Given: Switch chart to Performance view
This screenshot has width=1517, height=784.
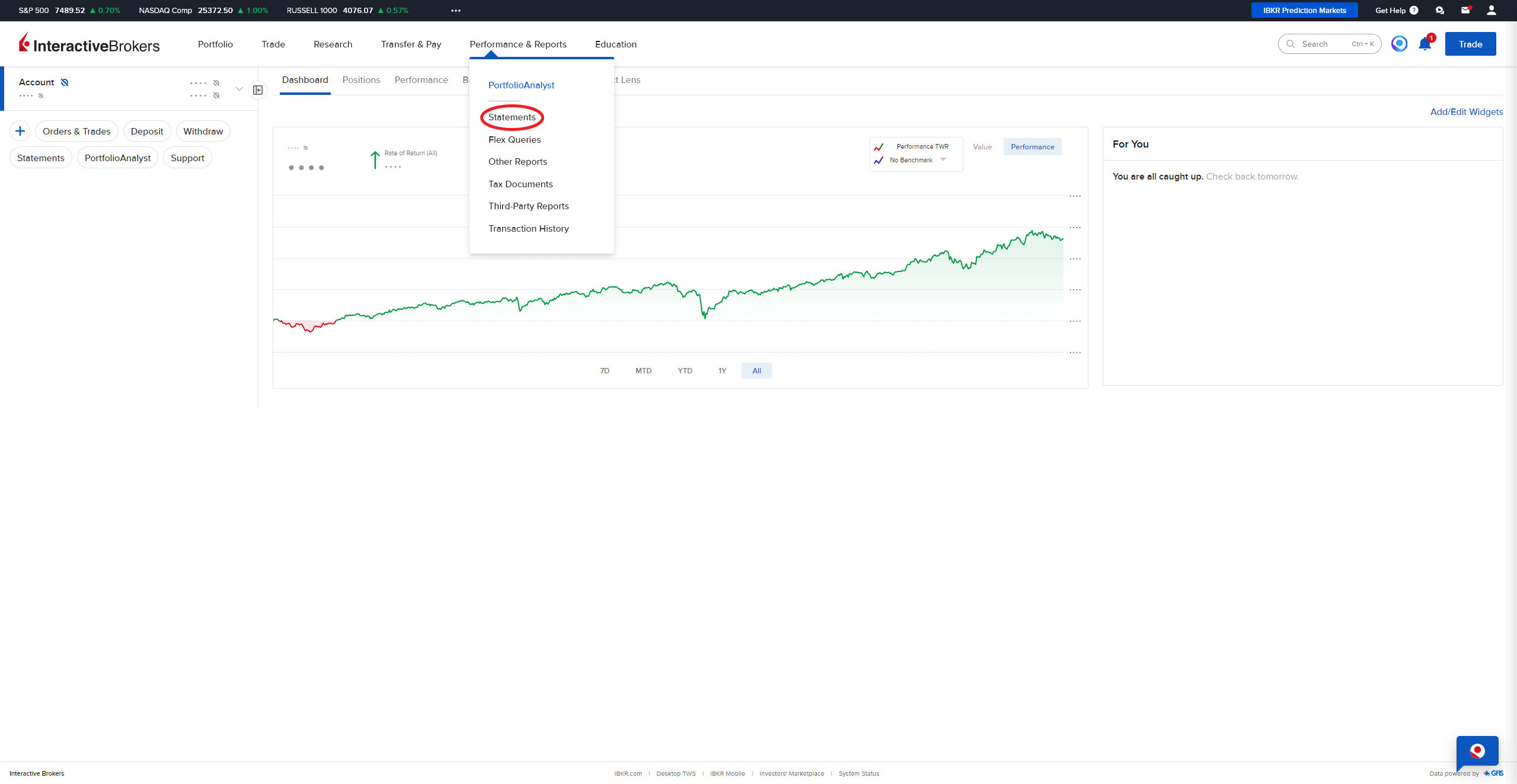Looking at the screenshot, I should point(1033,147).
